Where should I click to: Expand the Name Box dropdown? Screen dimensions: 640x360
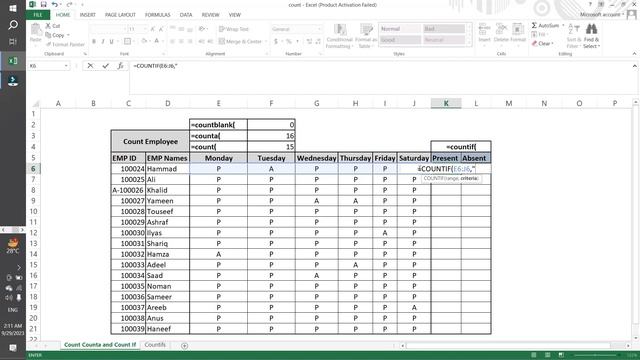(66, 66)
